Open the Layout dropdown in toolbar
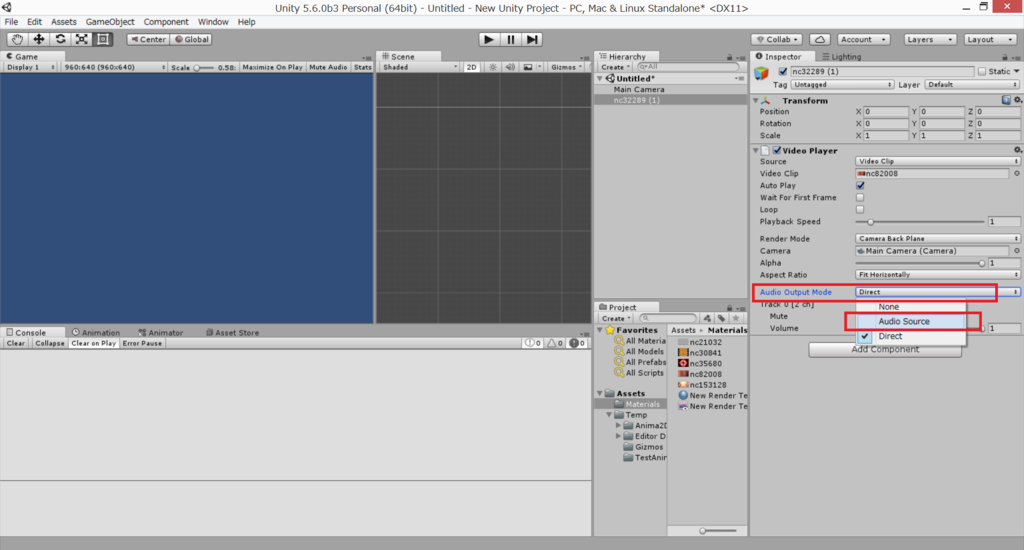Image resolution: width=1024 pixels, height=550 pixels. click(990, 39)
